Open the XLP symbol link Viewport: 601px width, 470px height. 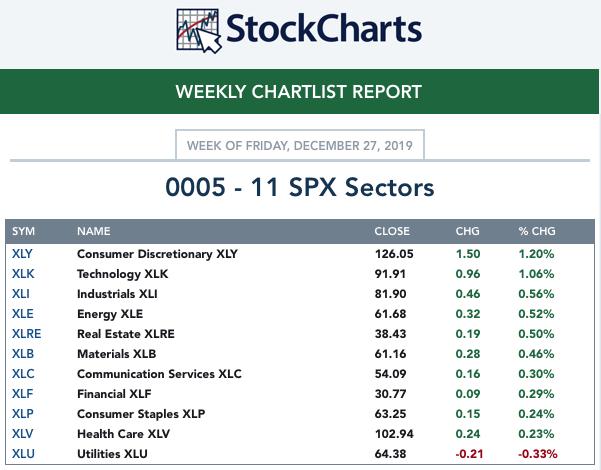[x=22, y=414]
